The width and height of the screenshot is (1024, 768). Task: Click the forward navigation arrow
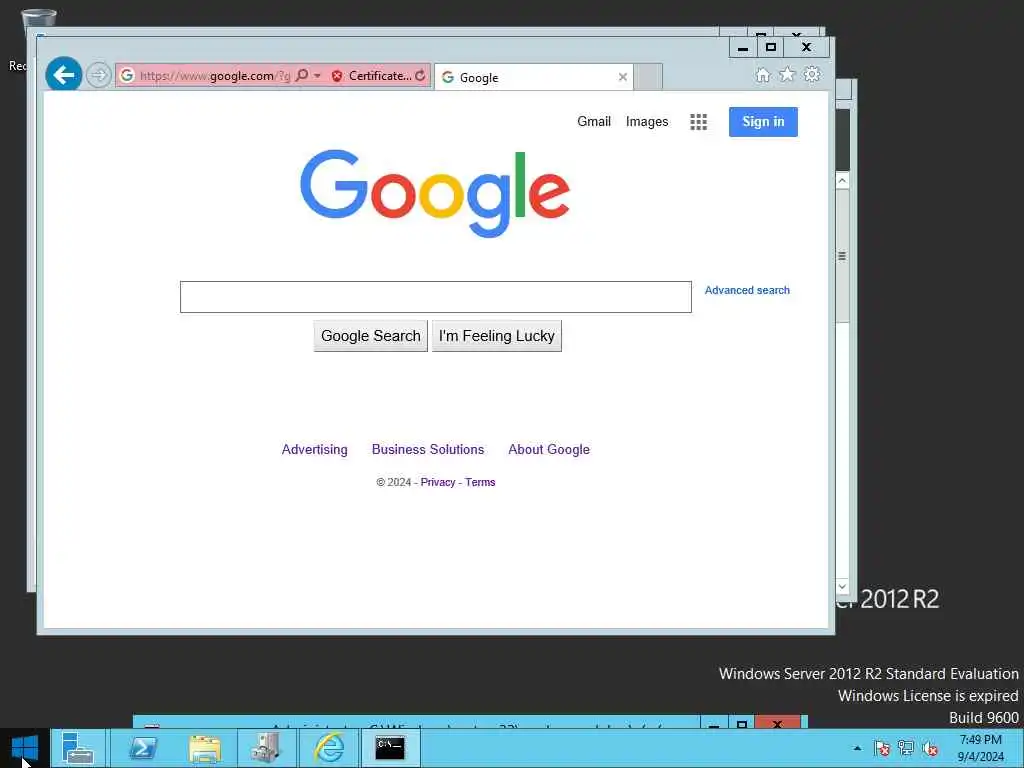(x=99, y=75)
